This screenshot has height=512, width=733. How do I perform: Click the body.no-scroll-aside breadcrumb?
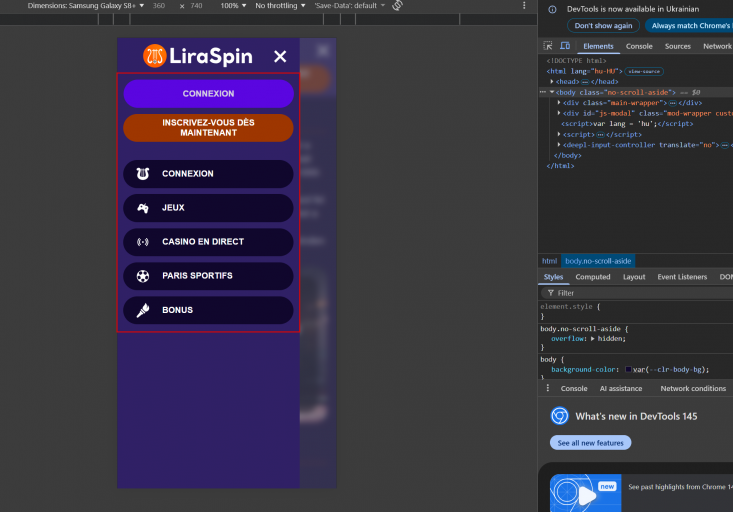pyautogui.click(x=598, y=261)
